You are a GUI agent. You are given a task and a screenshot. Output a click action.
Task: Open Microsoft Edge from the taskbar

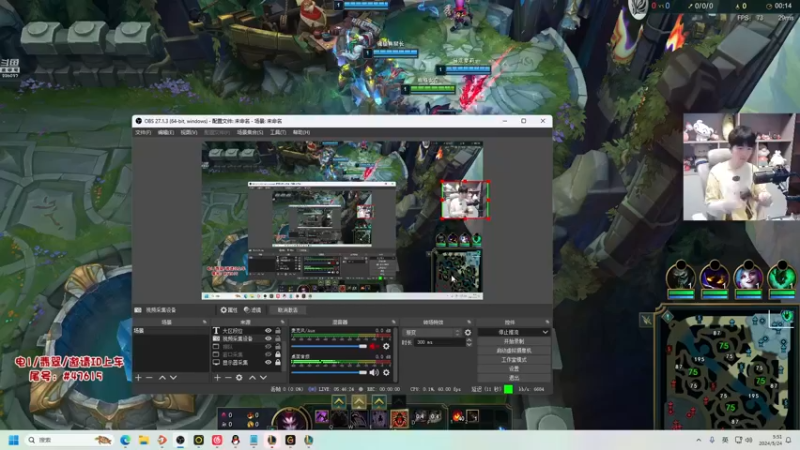point(126,440)
